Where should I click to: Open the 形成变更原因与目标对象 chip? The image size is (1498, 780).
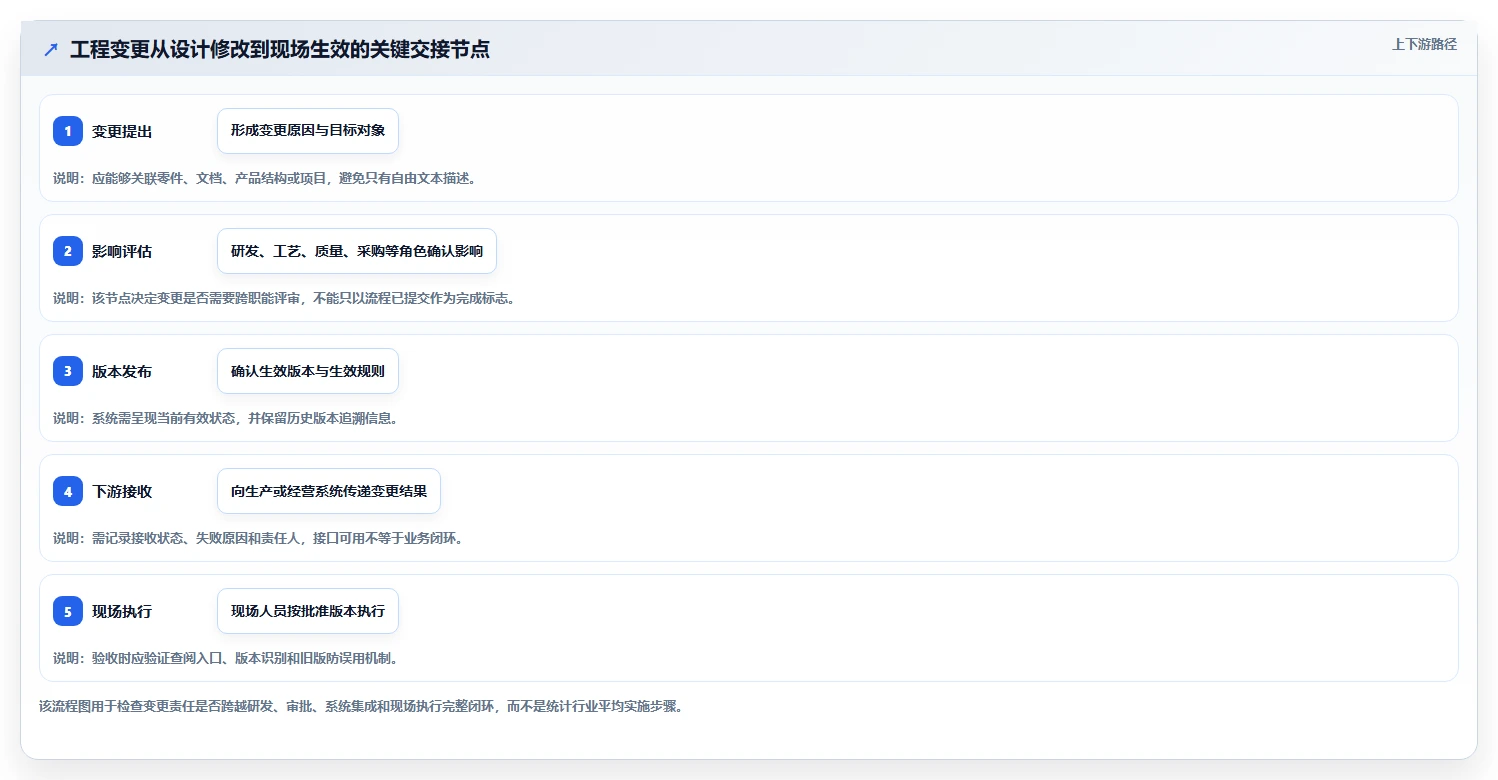click(x=308, y=131)
